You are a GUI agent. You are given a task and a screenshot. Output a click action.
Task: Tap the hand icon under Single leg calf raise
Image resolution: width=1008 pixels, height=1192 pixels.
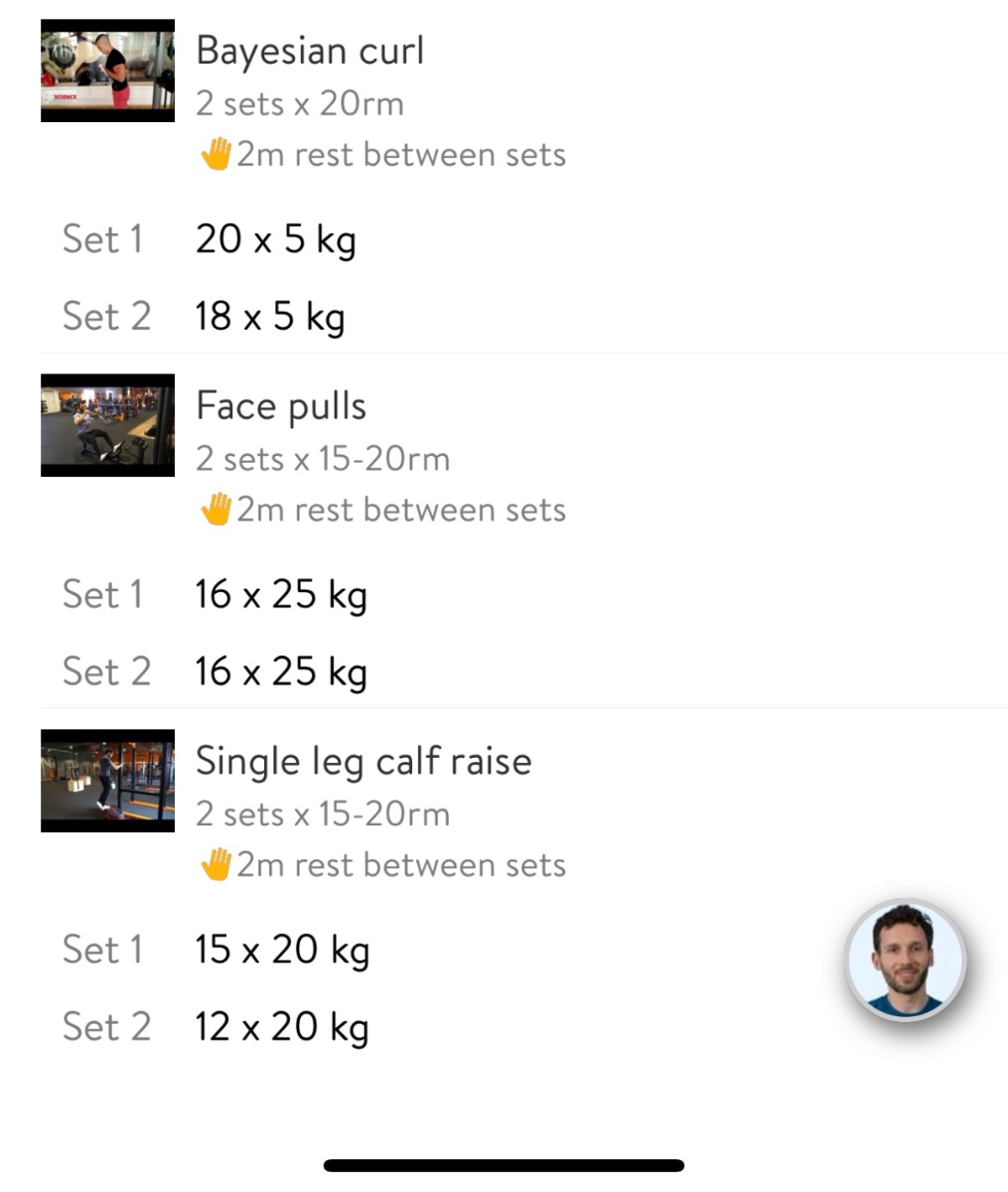pyautogui.click(x=216, y=864)
